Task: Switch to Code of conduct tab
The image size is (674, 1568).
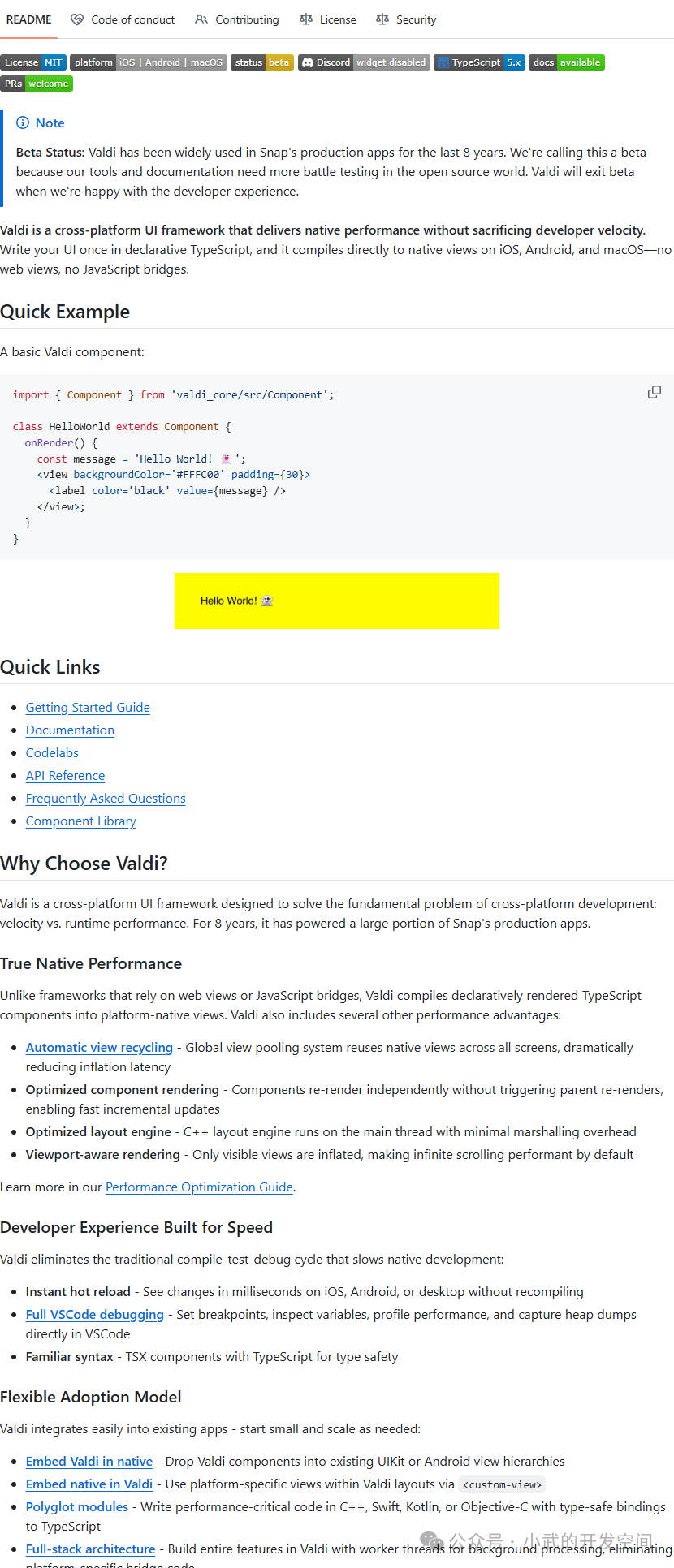Action: (x=123, y=19)
